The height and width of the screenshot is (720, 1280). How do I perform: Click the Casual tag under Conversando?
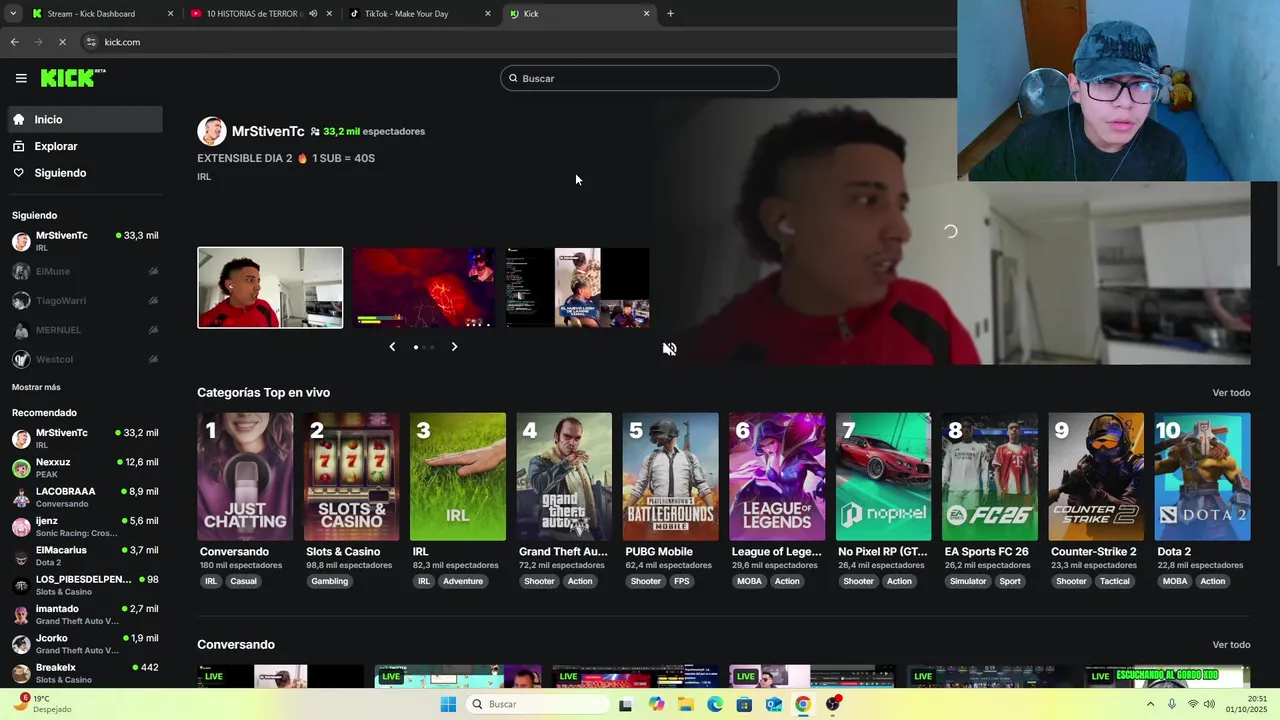tap(243, 581)
